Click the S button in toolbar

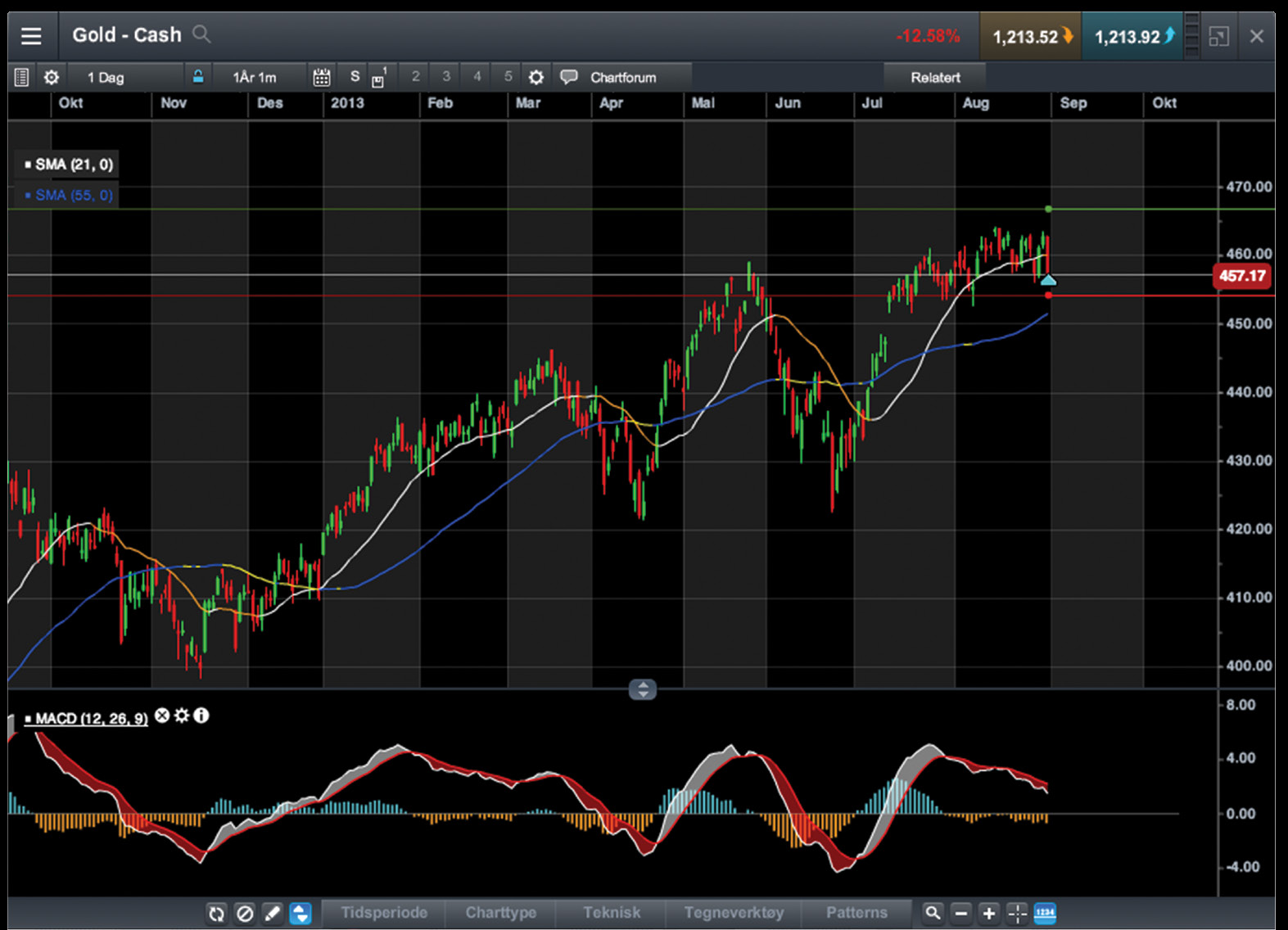tap(355, 76)
